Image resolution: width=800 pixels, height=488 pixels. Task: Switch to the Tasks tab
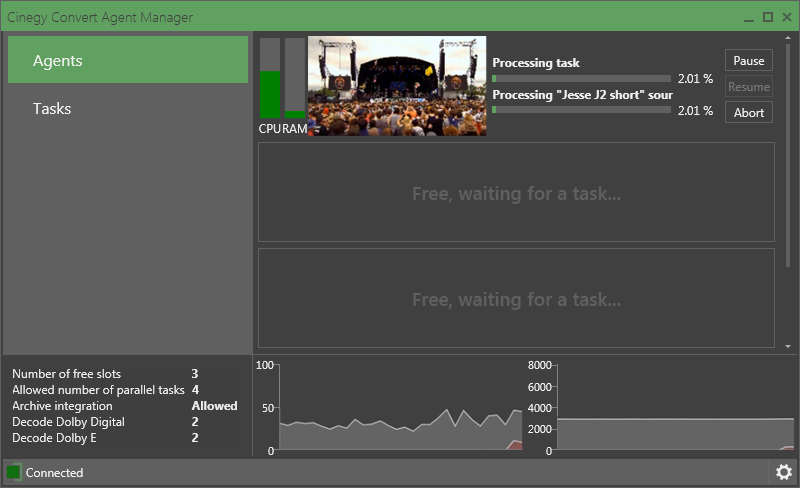click(128, 108)
